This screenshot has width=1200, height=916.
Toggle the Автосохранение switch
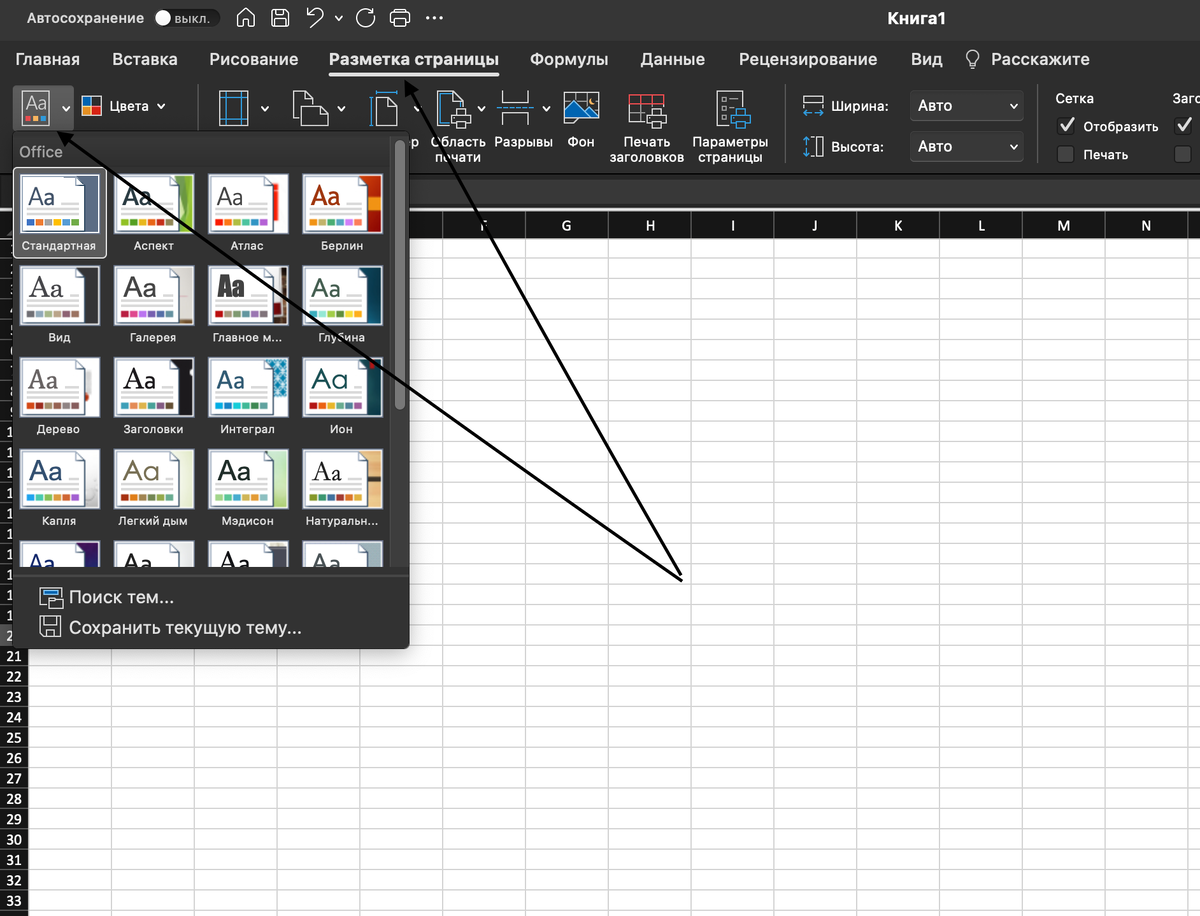[186, 19]
